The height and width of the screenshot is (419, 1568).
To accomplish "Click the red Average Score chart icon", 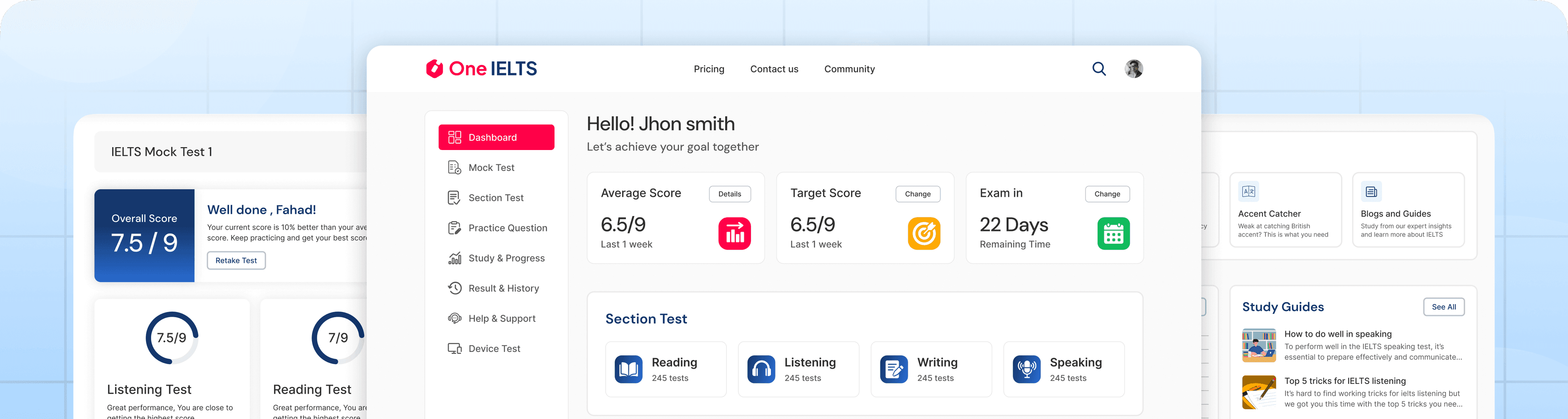I will tap(735, 233).
